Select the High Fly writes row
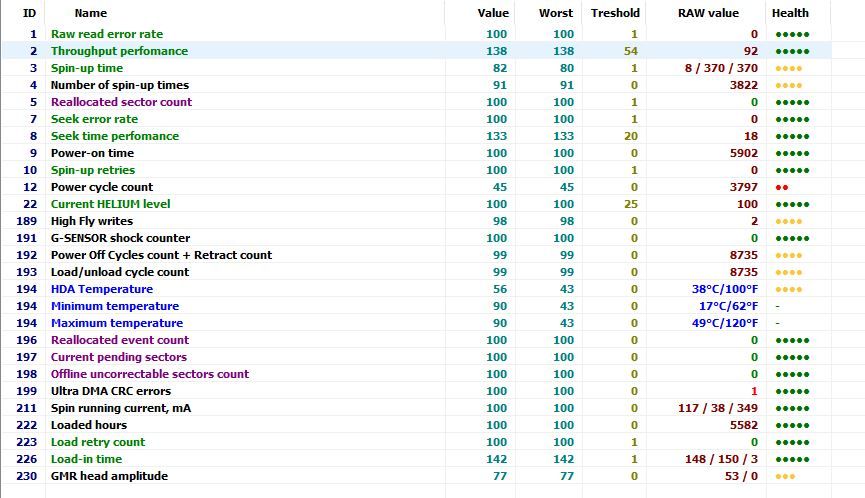Viewport: 865px width, 498px height. point(416,221)
